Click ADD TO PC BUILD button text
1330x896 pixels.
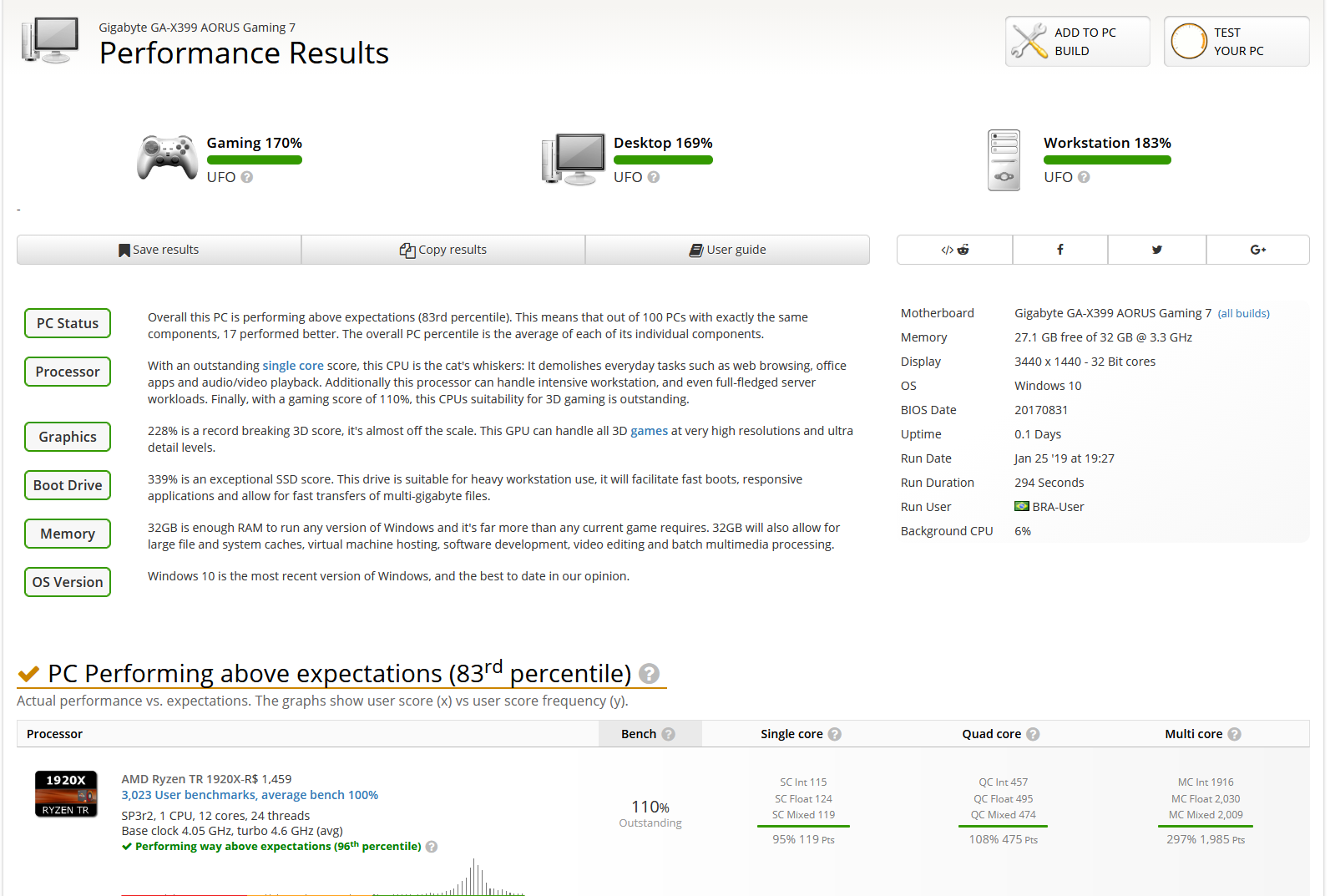1085,42
